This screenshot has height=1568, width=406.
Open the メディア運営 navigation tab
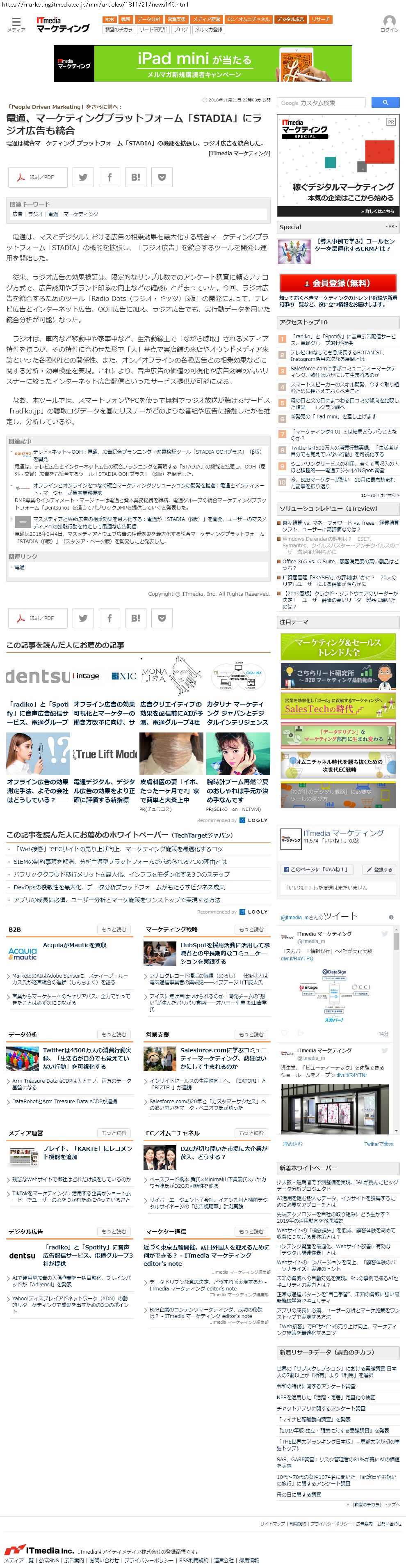pos(207,19)
